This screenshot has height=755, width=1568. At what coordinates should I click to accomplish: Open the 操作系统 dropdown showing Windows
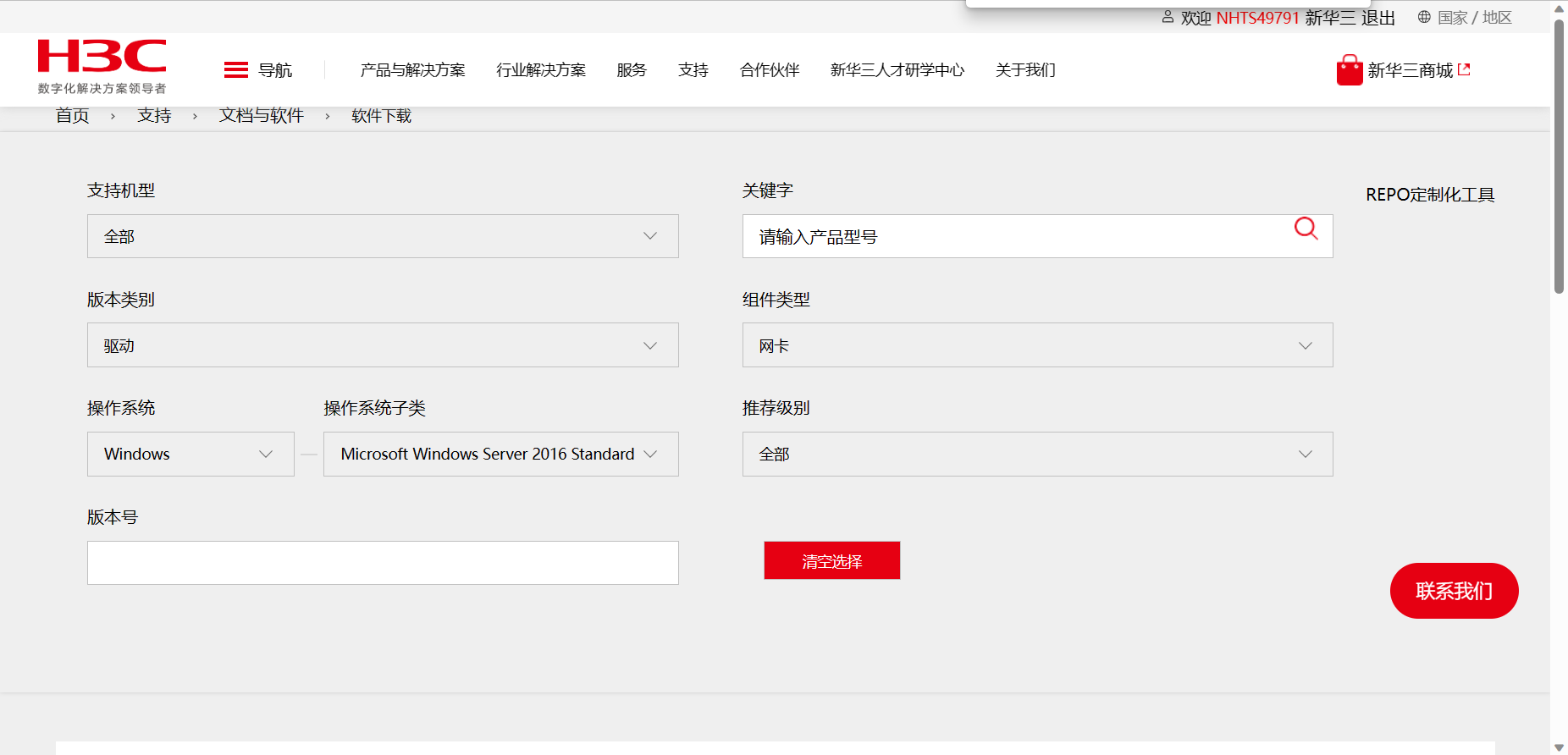(x=190, y=455)
